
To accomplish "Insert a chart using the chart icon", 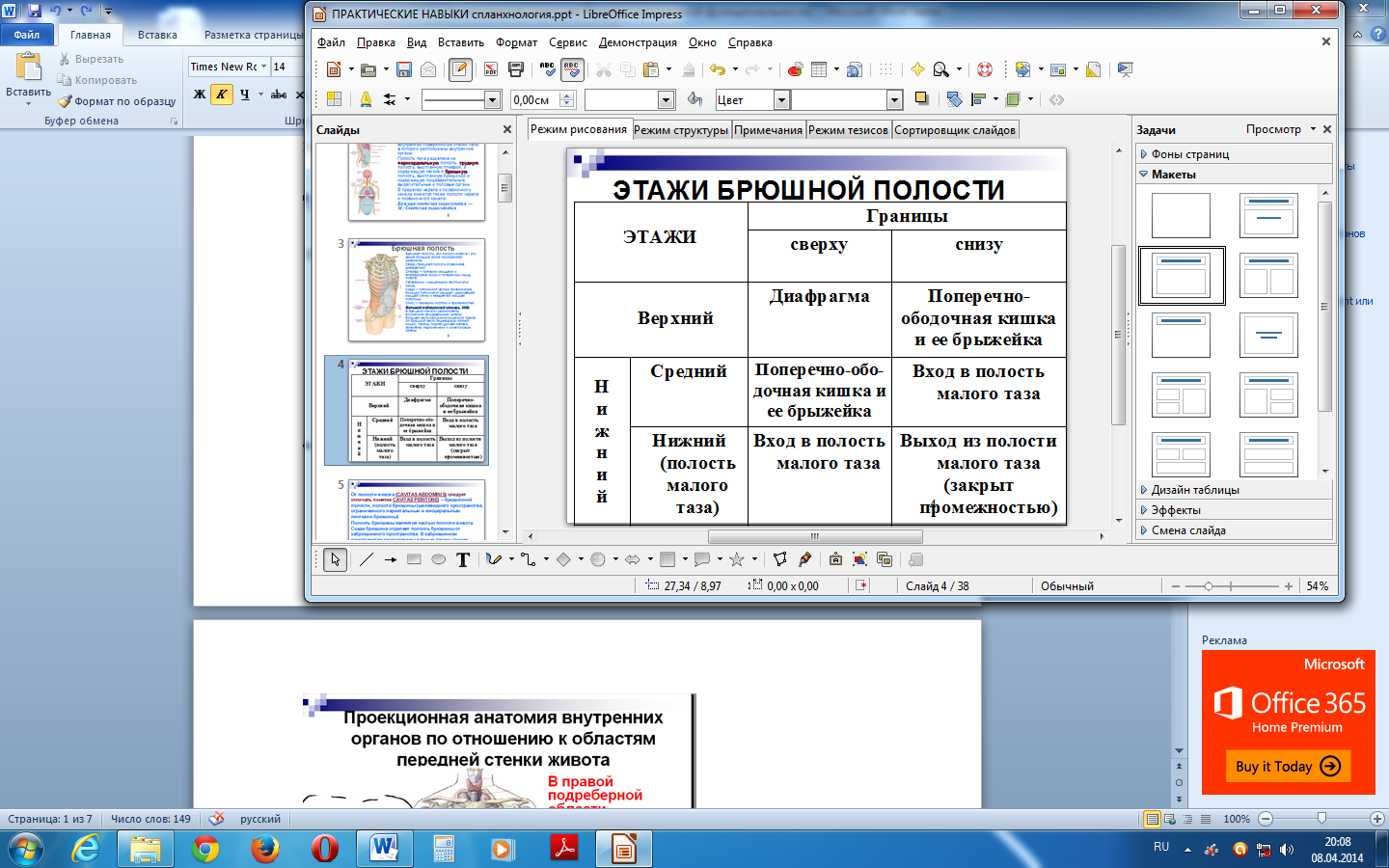I will pyautogui.click(x=795, y=69).
